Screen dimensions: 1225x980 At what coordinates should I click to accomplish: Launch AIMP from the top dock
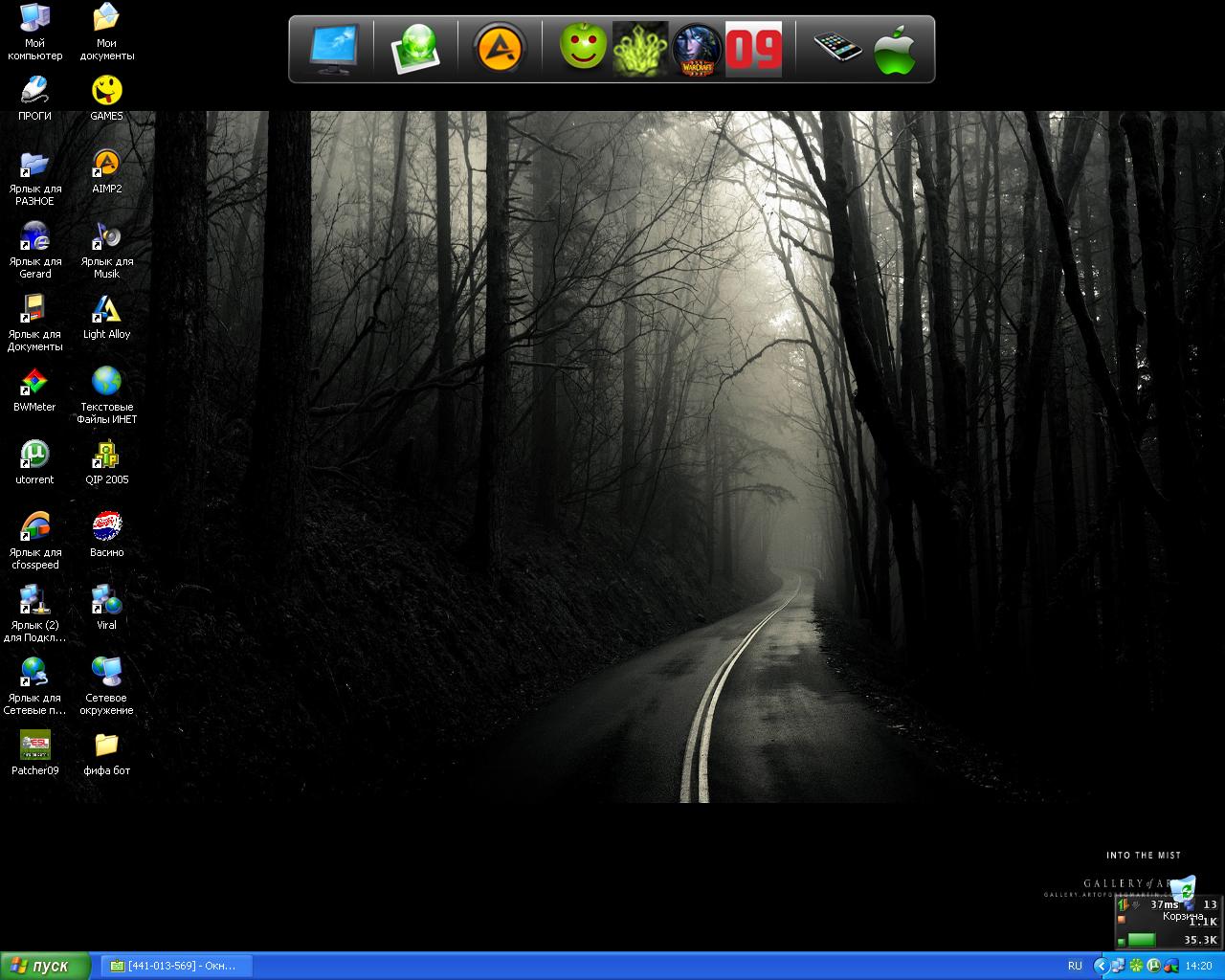pos(500,49)
